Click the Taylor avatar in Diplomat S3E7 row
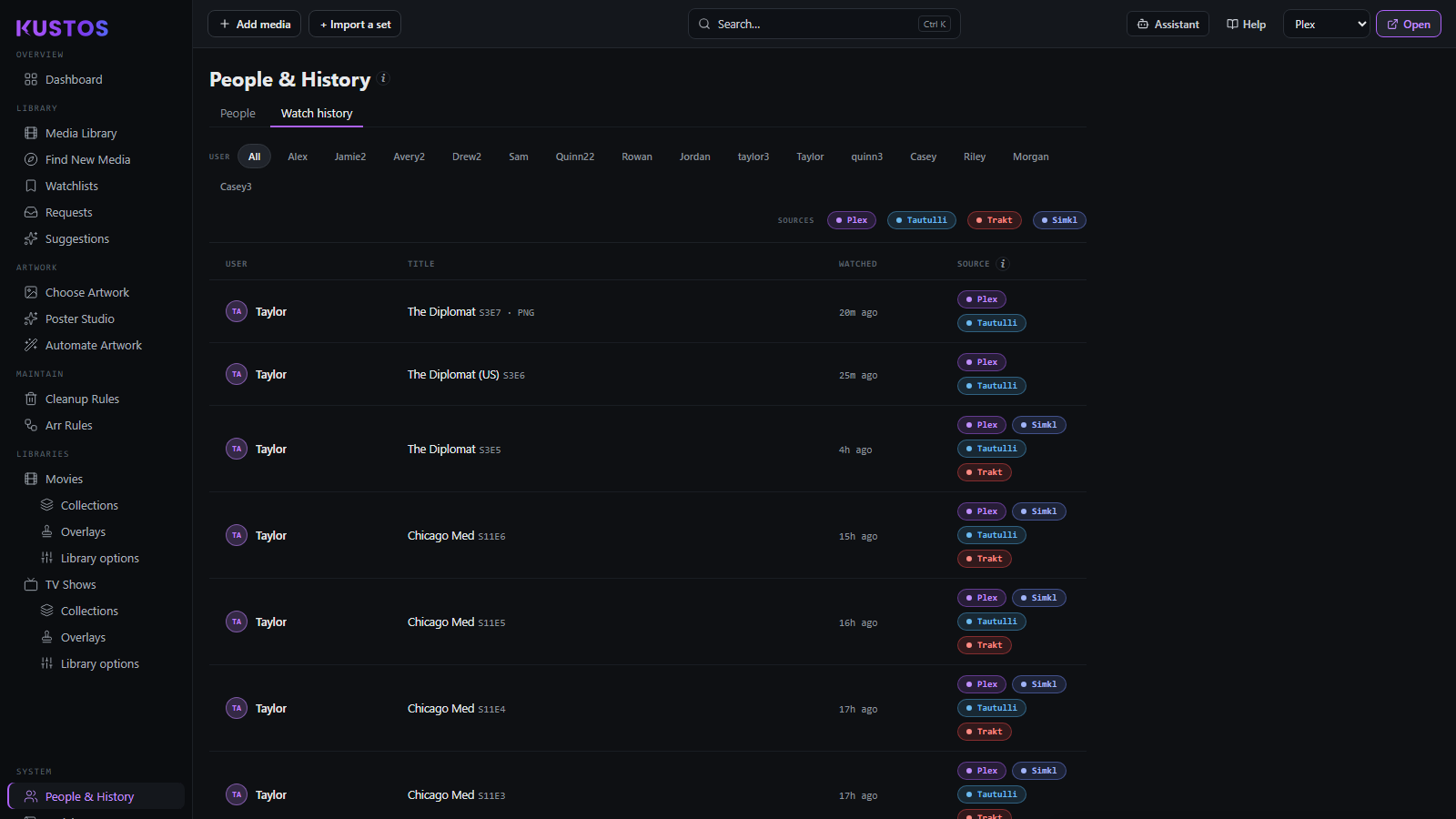This screenshot has width=1456, height=819. (237, 311)
